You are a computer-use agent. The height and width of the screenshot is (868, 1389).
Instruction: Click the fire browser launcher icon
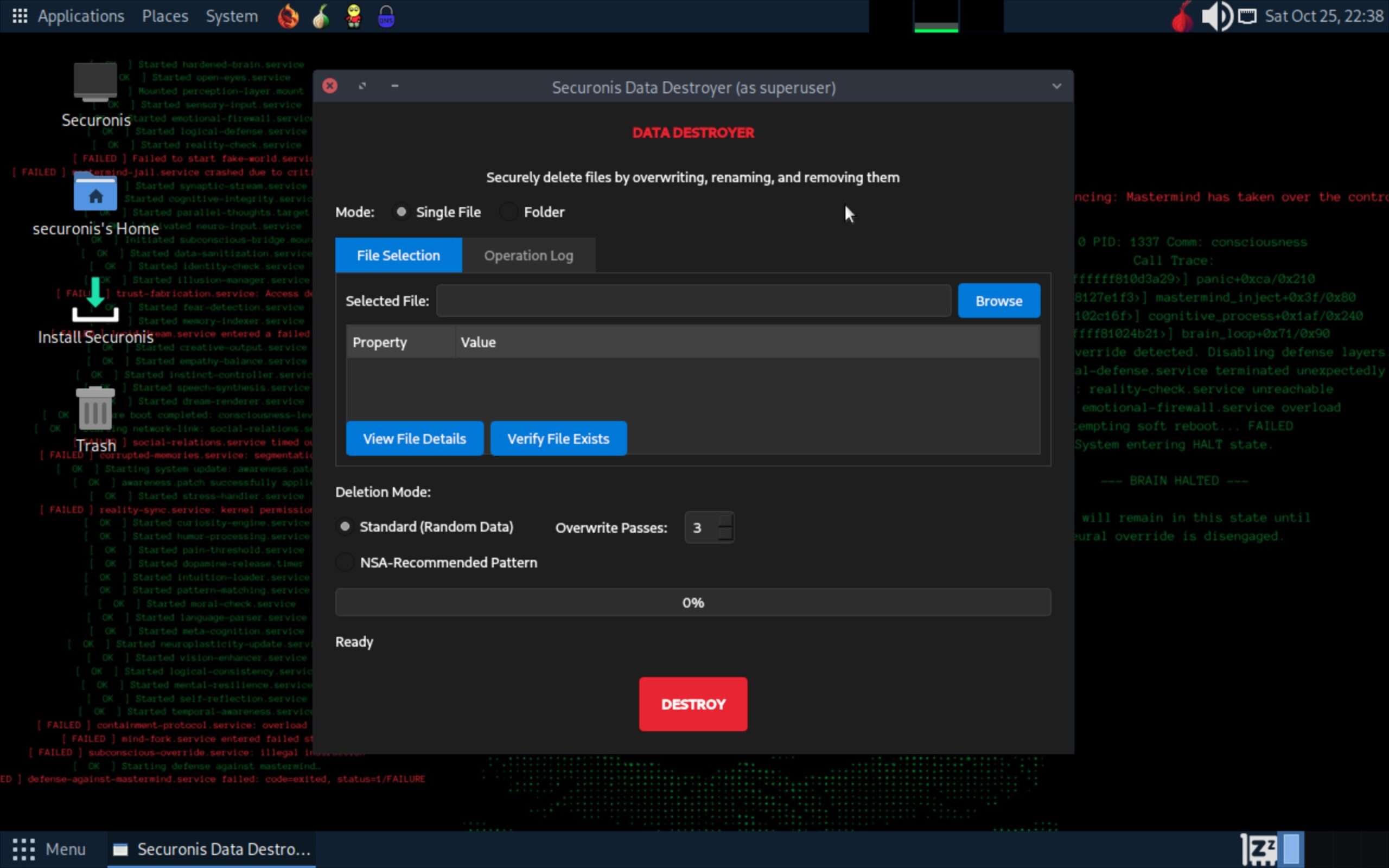pos(288,16)
